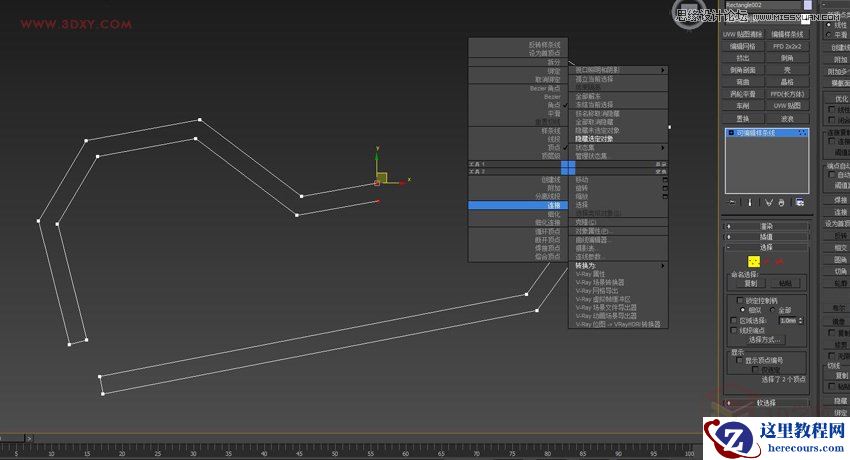This screenshot has height=460, width=850.
Task: Choose 孤立当前选择 in the quad menu
Action: click(x=594, y=79)
